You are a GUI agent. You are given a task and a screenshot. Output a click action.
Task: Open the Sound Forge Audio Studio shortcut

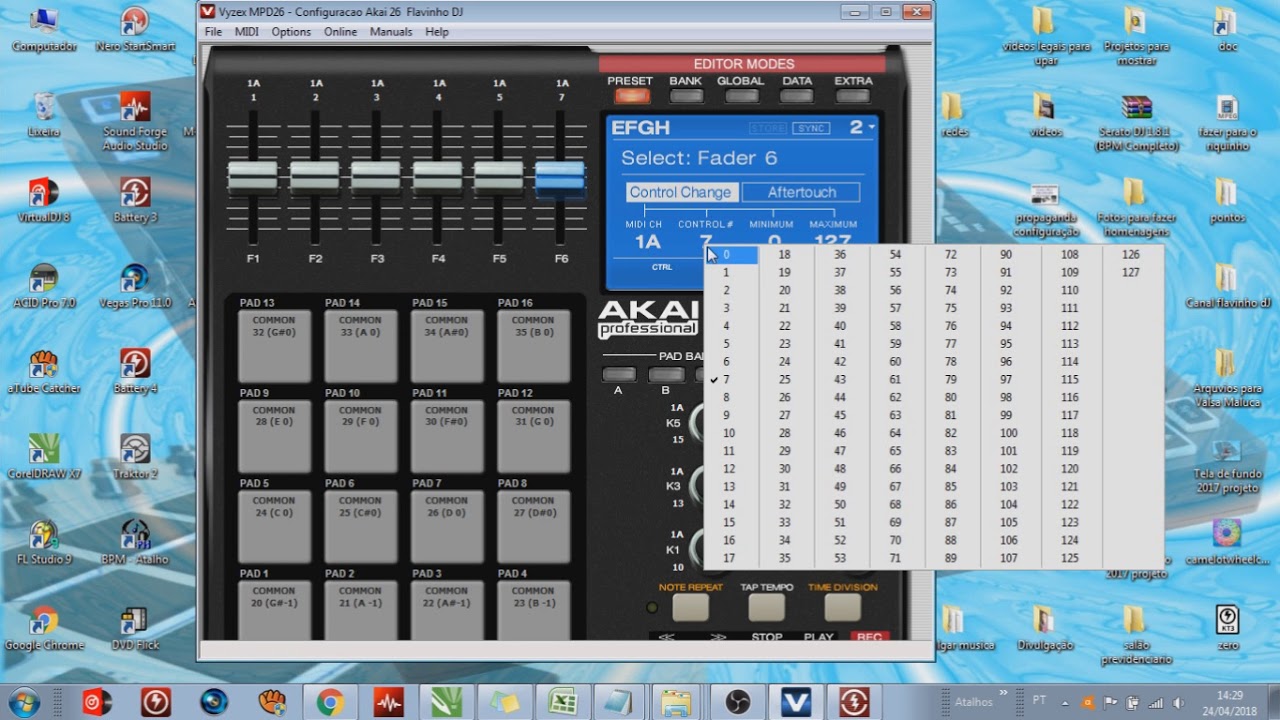135,122
